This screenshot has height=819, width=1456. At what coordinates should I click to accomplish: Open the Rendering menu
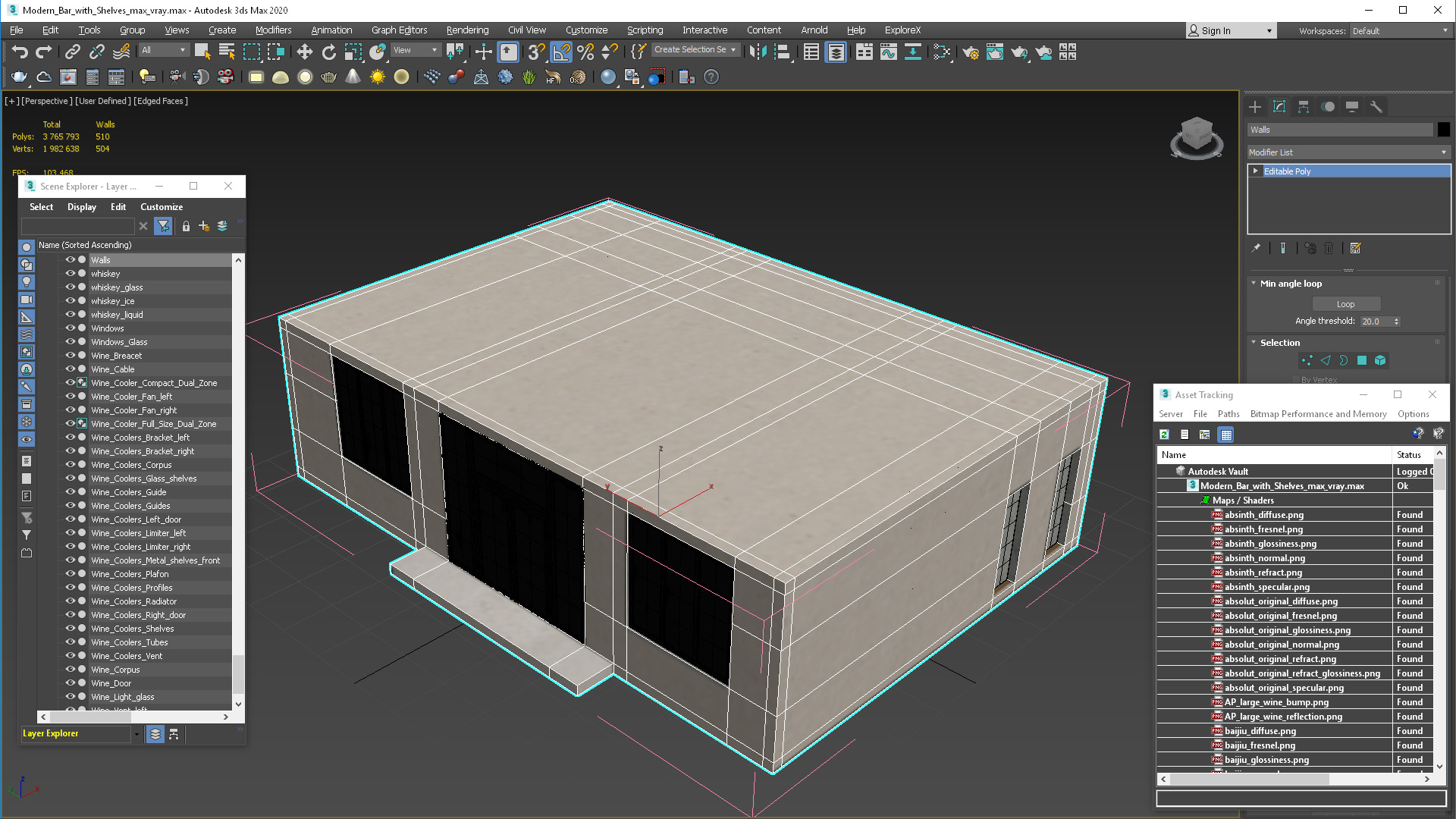click(466, 30)
